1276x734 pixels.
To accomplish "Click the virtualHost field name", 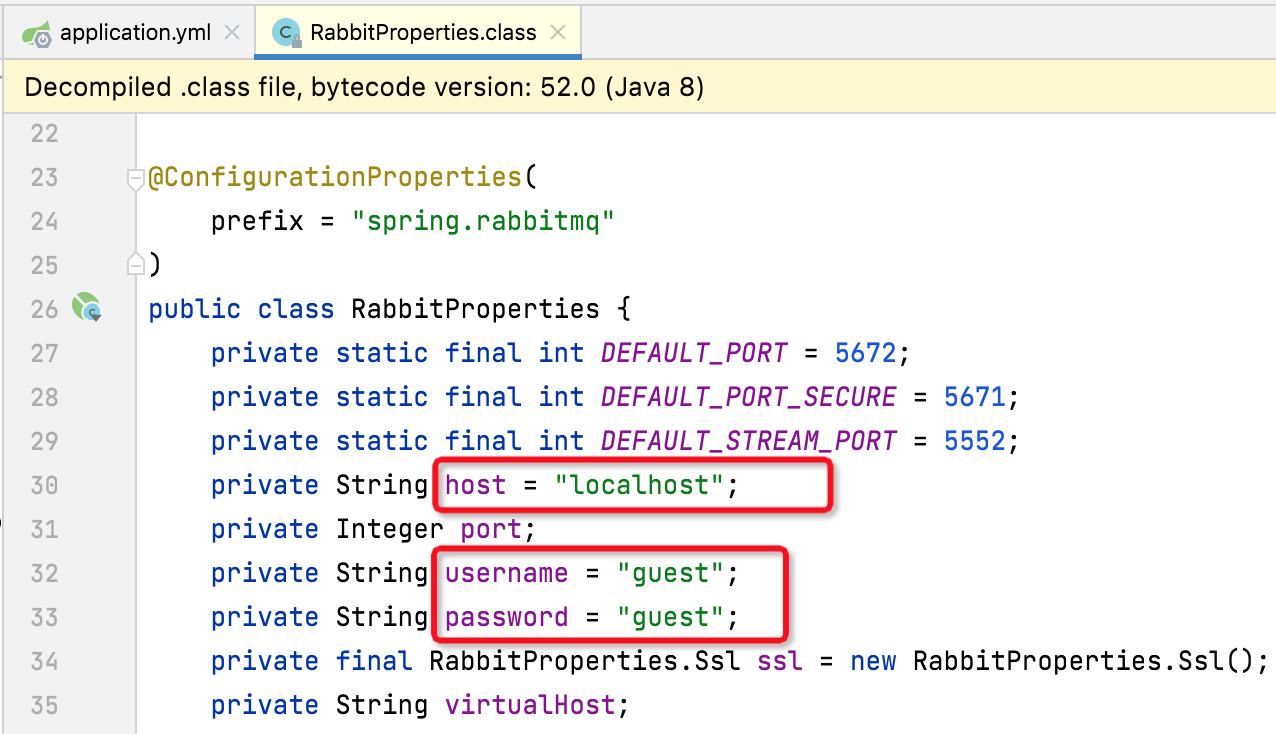I will pyautogui.click(x=530, y=705).
